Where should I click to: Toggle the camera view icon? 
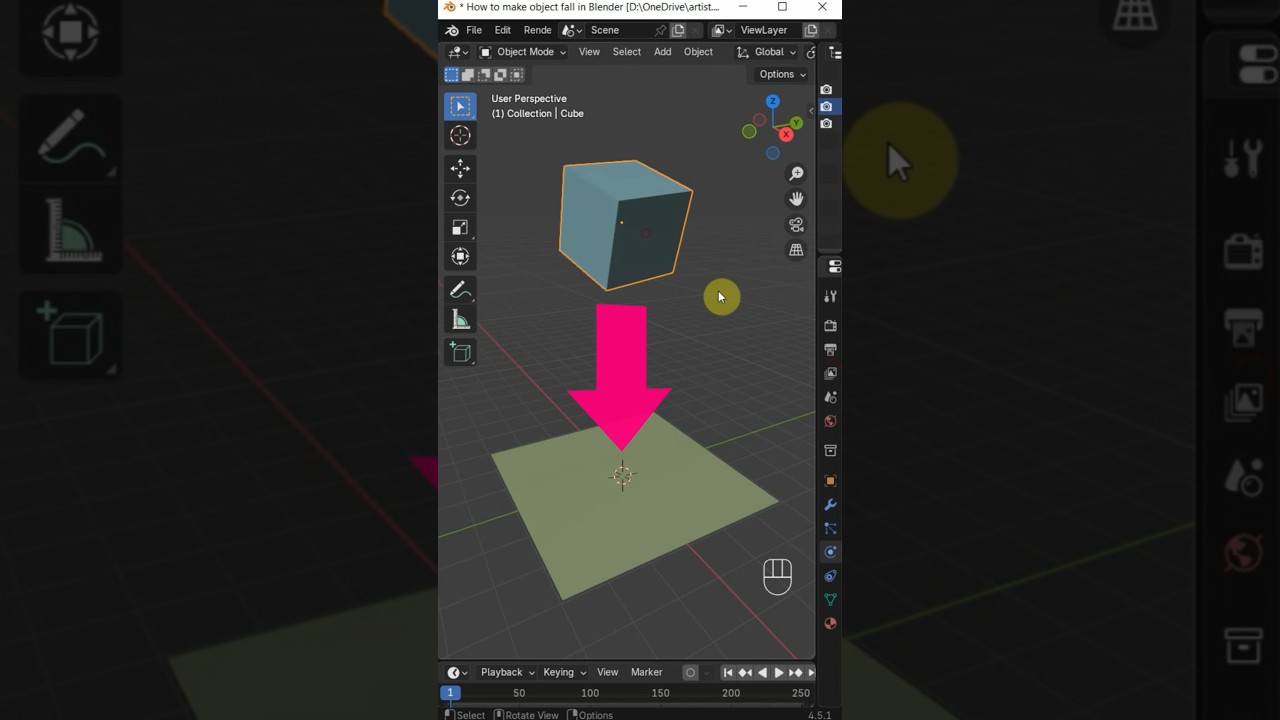pos(796,225)
